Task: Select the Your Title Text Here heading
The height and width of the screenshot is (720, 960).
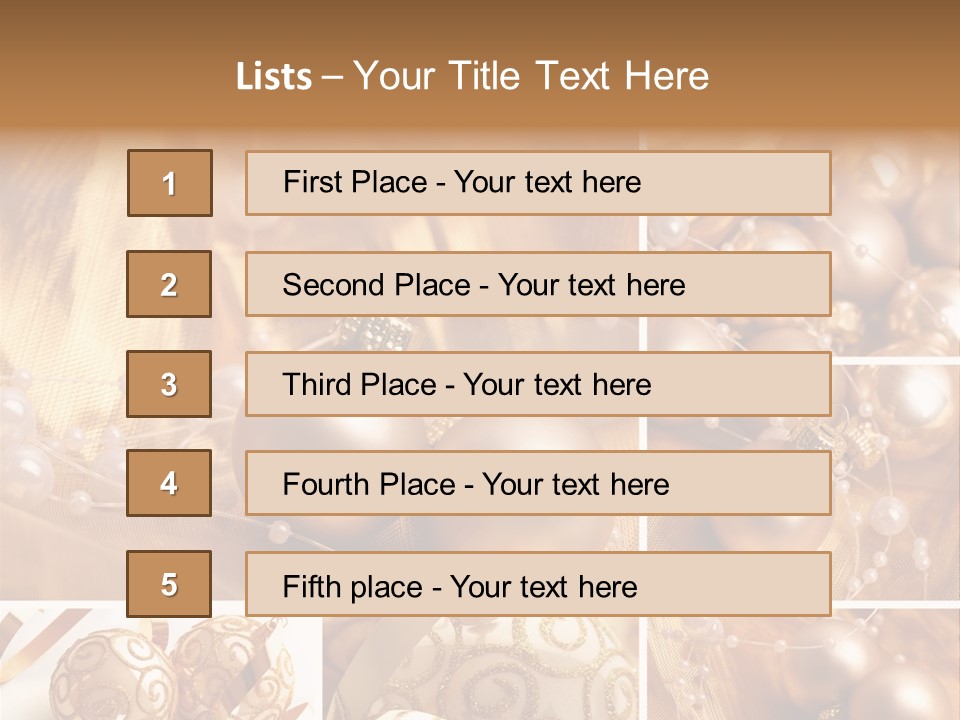Action: (x=531, y=77)
